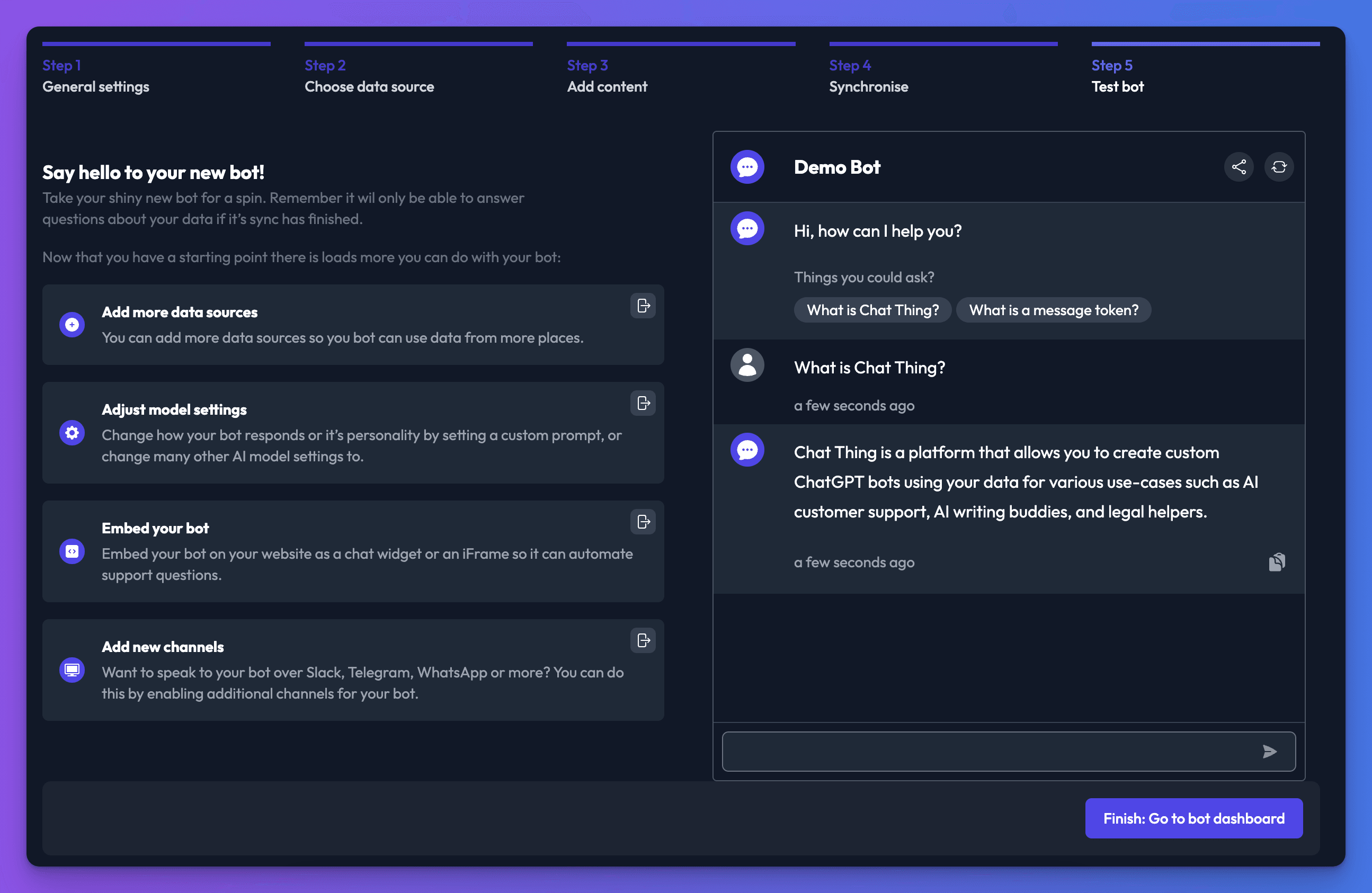Click the share icon in Demo Bot header

(x=1239, y=167)
